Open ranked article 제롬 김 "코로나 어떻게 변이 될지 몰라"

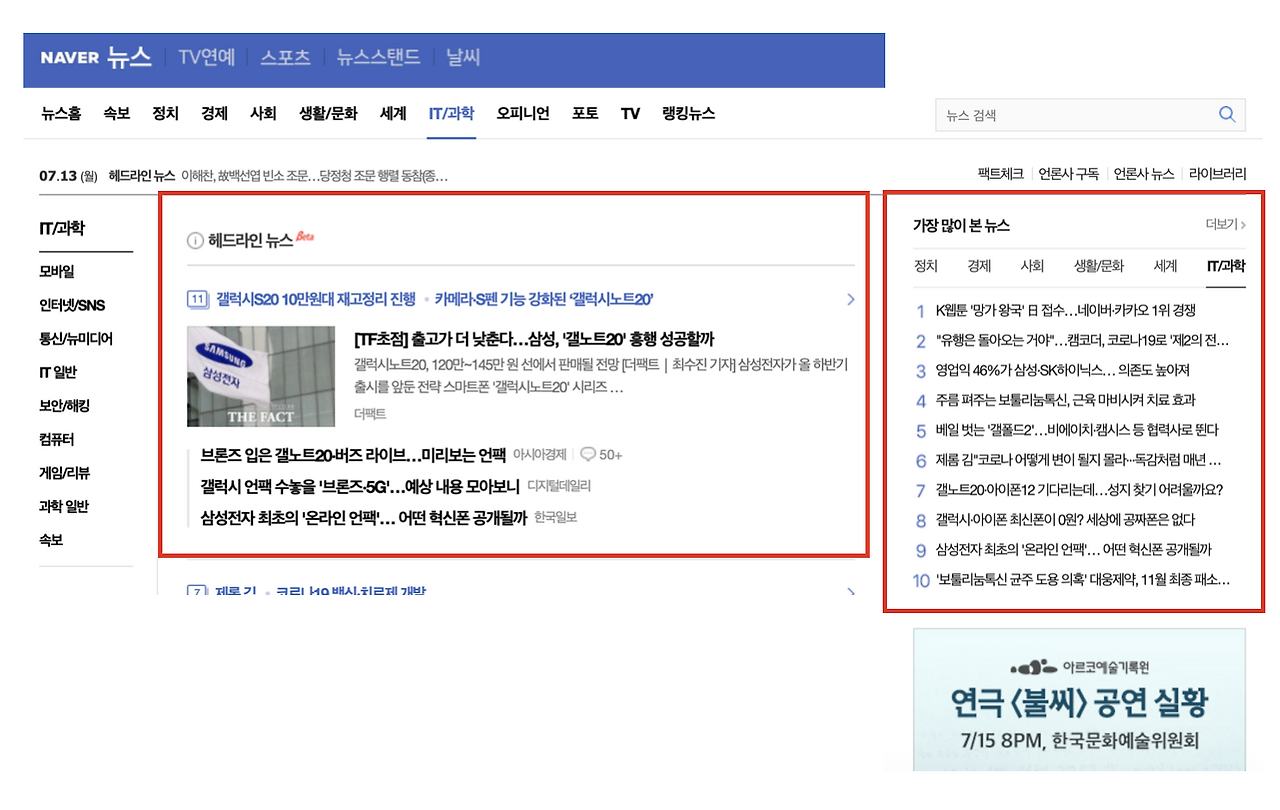[x=1079, y=460]
